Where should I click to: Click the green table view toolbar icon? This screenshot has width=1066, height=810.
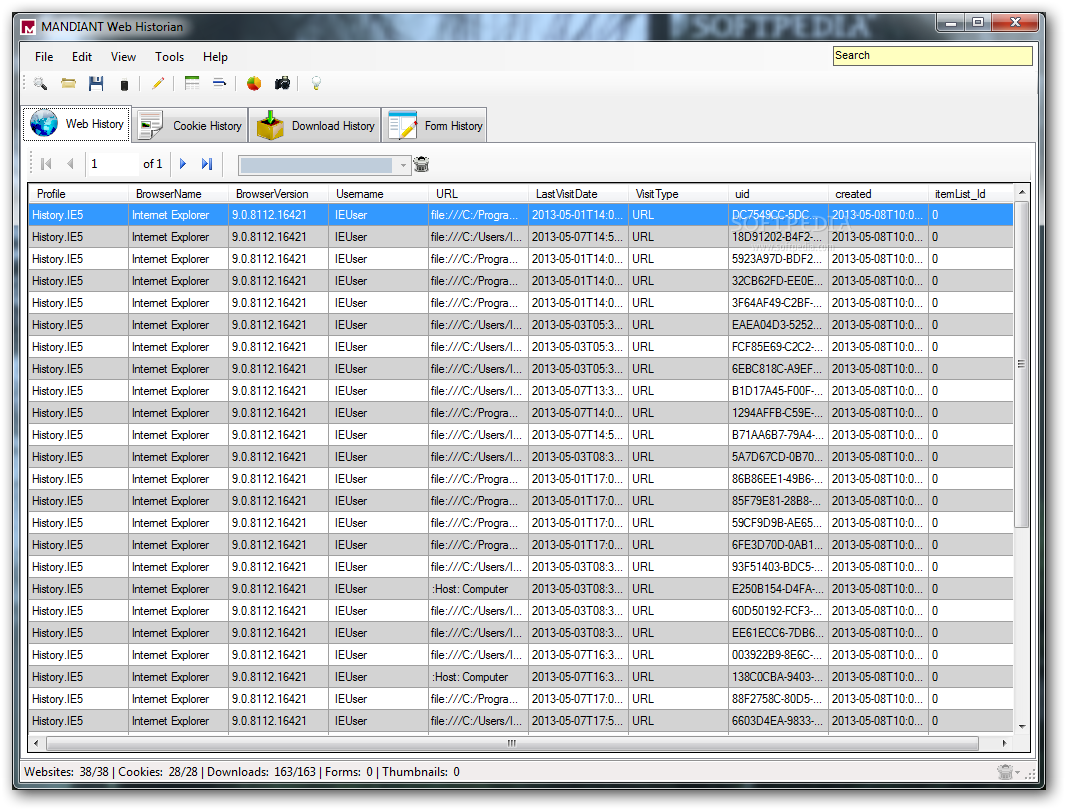coord(192,83)
